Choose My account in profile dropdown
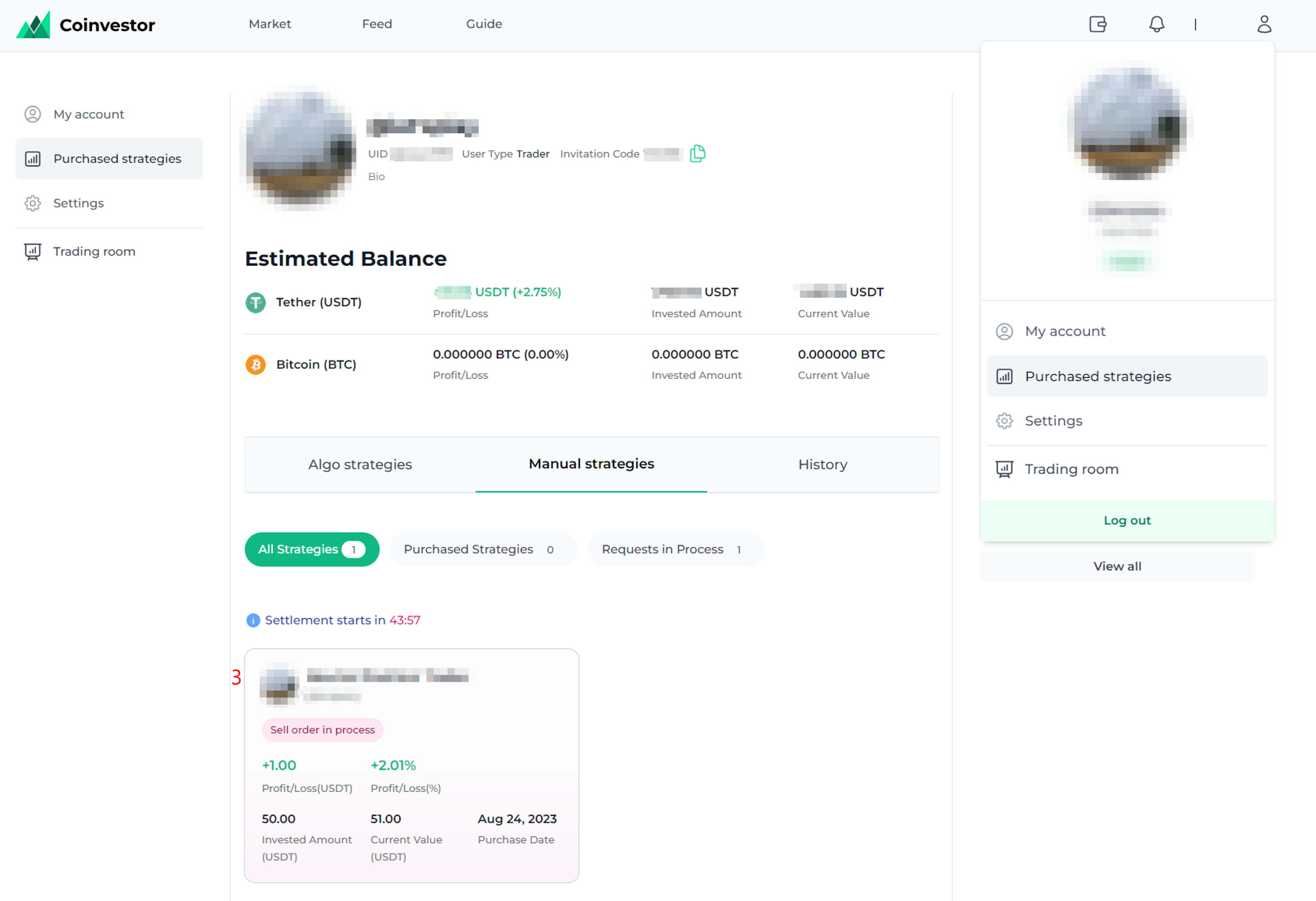 [1127, 331]
